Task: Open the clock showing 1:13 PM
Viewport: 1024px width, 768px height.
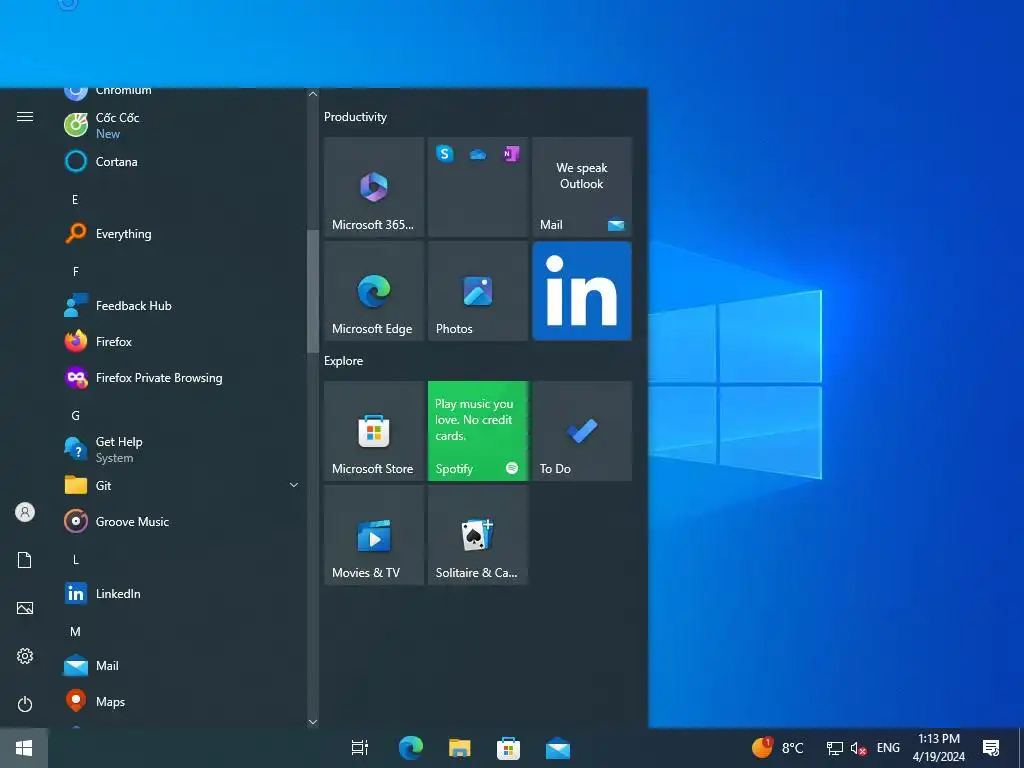Action: (x=939, y=748)
